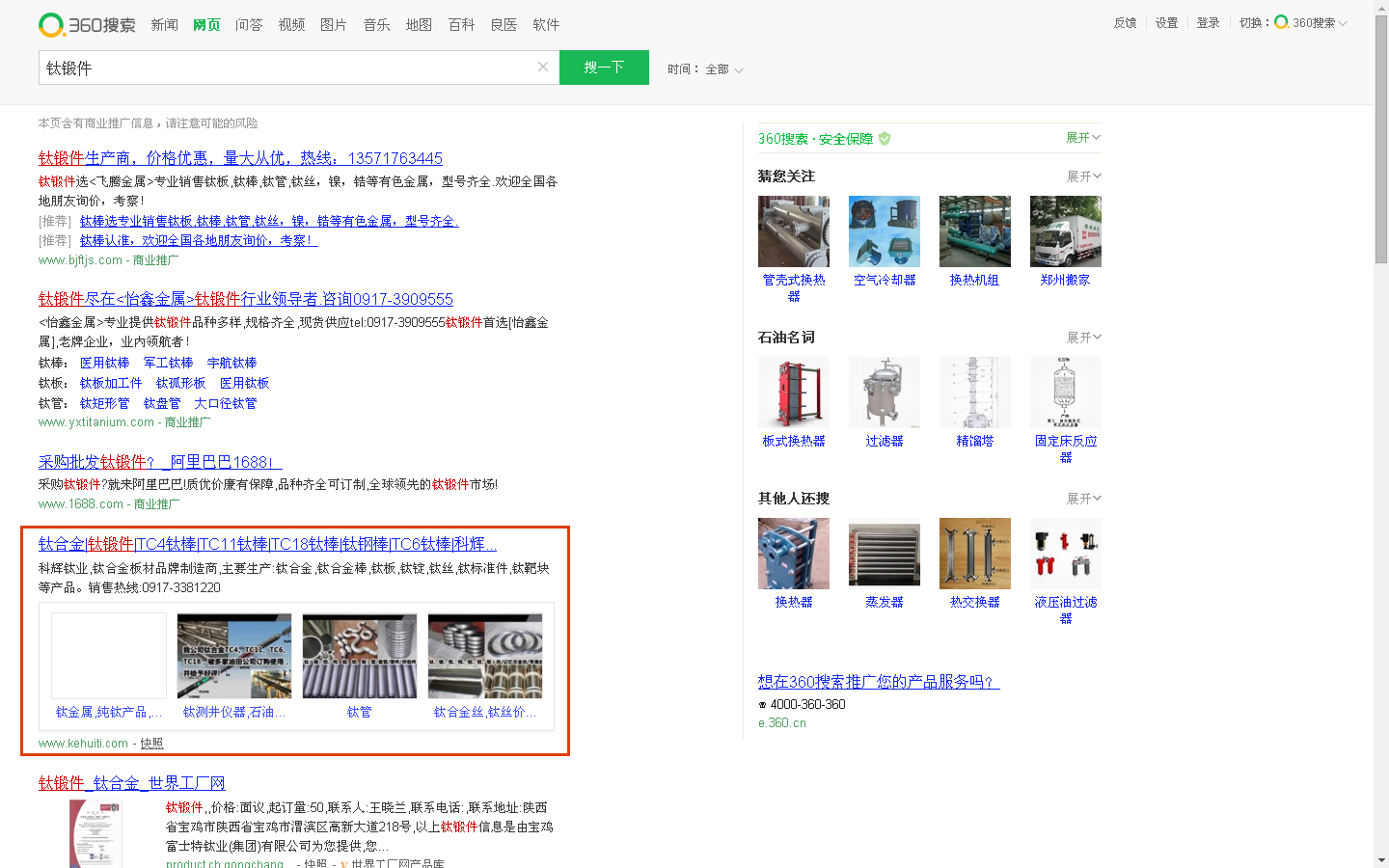Click the 热交换器 image
This screenshot has height=868, width=1389.
coord(975,554)
